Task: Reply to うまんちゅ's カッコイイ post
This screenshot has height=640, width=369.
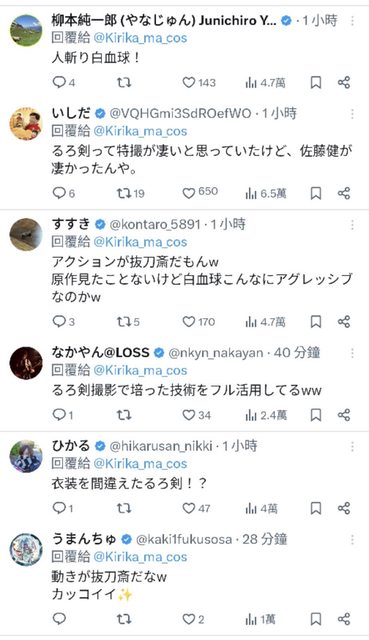Action: point(59,619)
